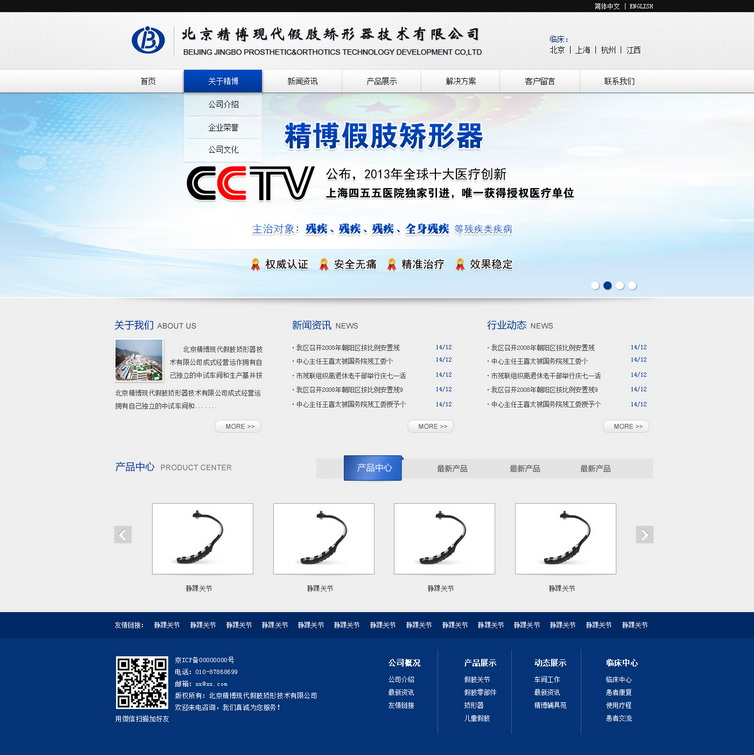The width and height of the screenshot is (754, 755).
Task: Click the 关于我们 ABOUT US heading
Action: pos(155,325)
